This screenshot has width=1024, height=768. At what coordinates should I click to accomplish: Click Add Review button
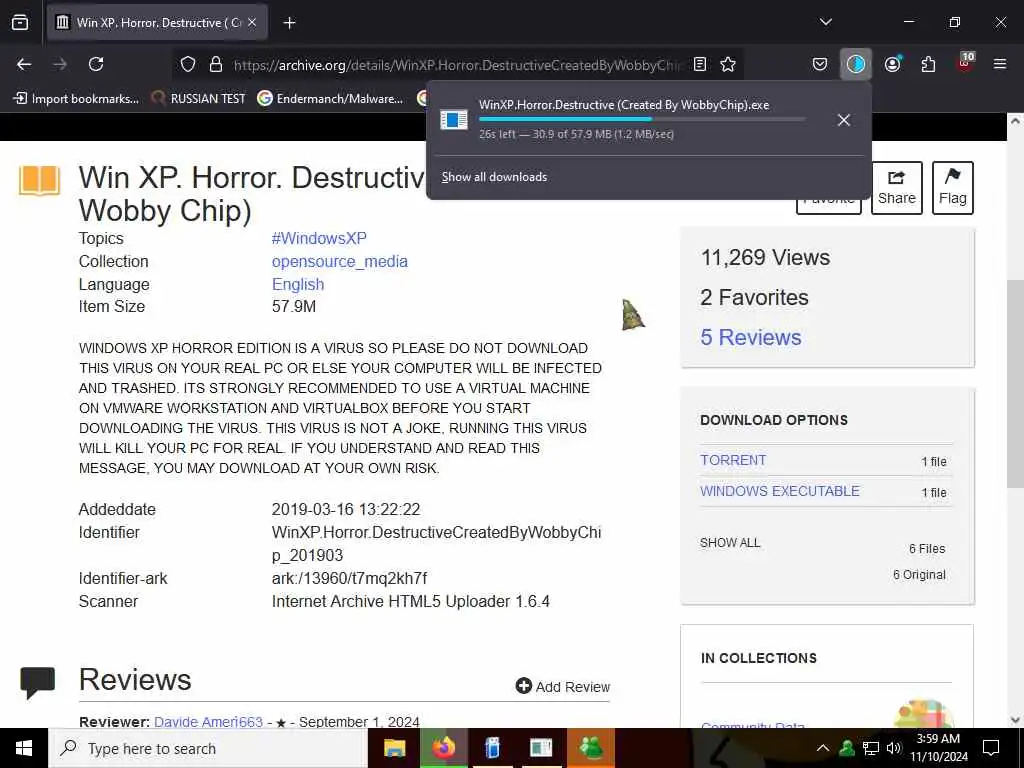coord(562,686)
